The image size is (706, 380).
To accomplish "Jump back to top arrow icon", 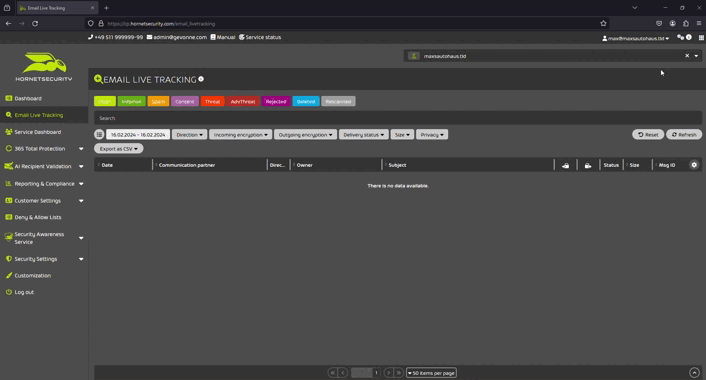I will click(x=694, y=372).
